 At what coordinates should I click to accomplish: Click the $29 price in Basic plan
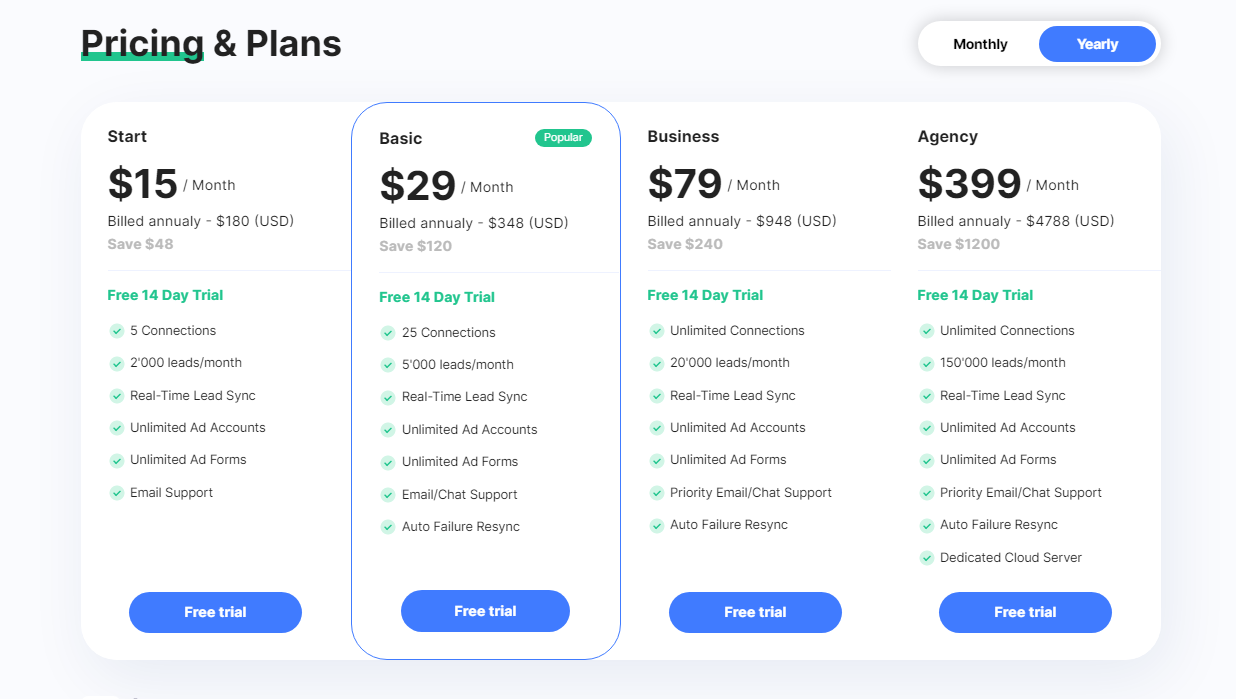click(x=418, y=186)
